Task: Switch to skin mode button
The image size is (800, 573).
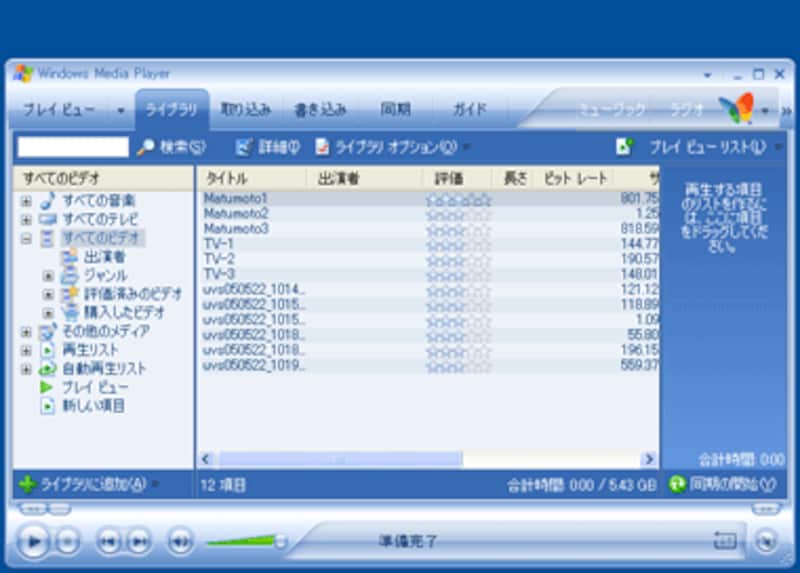Action: [765, 541]
